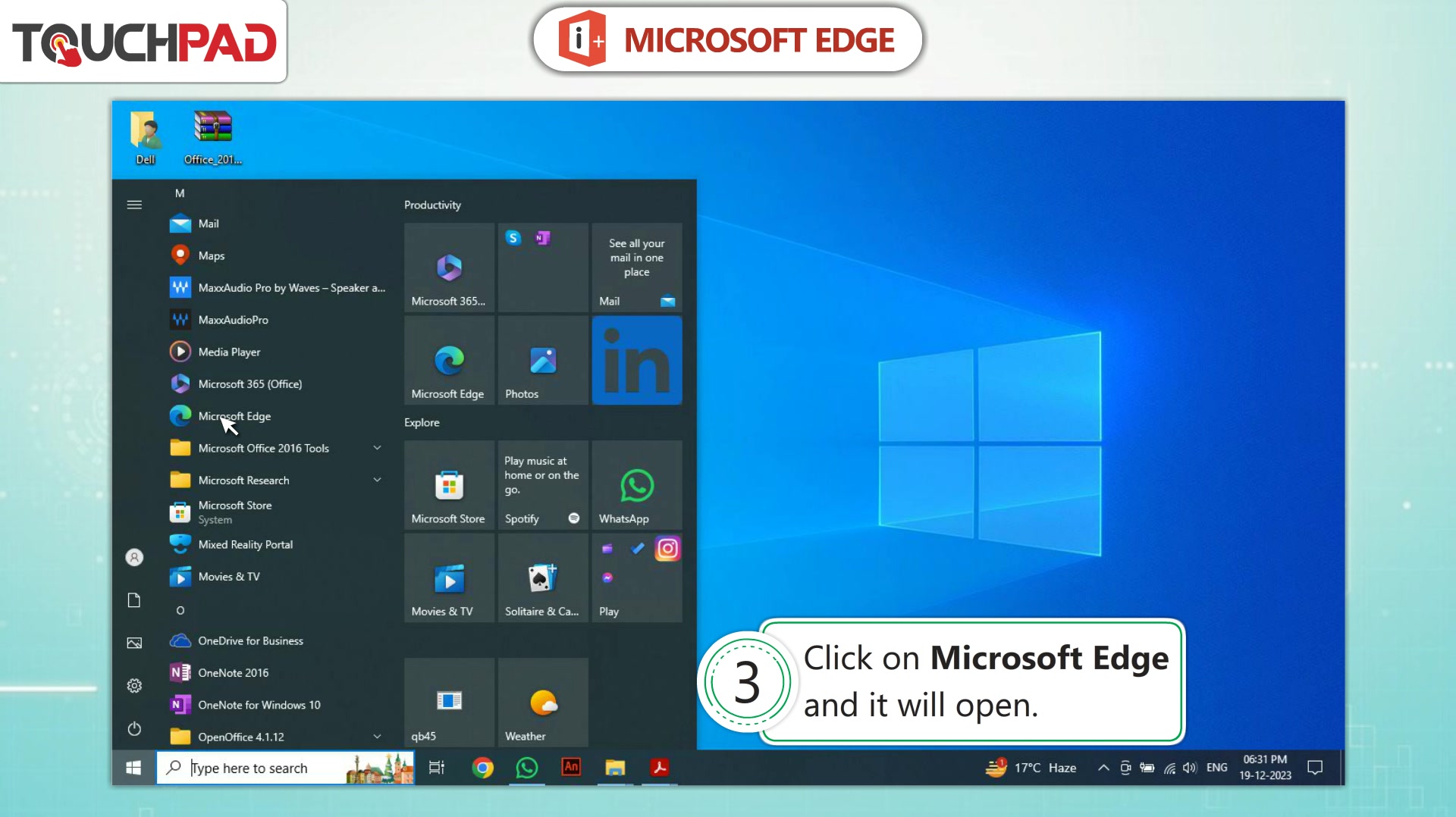Click the Windows Start button
Screen dimensions: 1456x817
click(x=133, y=768)
